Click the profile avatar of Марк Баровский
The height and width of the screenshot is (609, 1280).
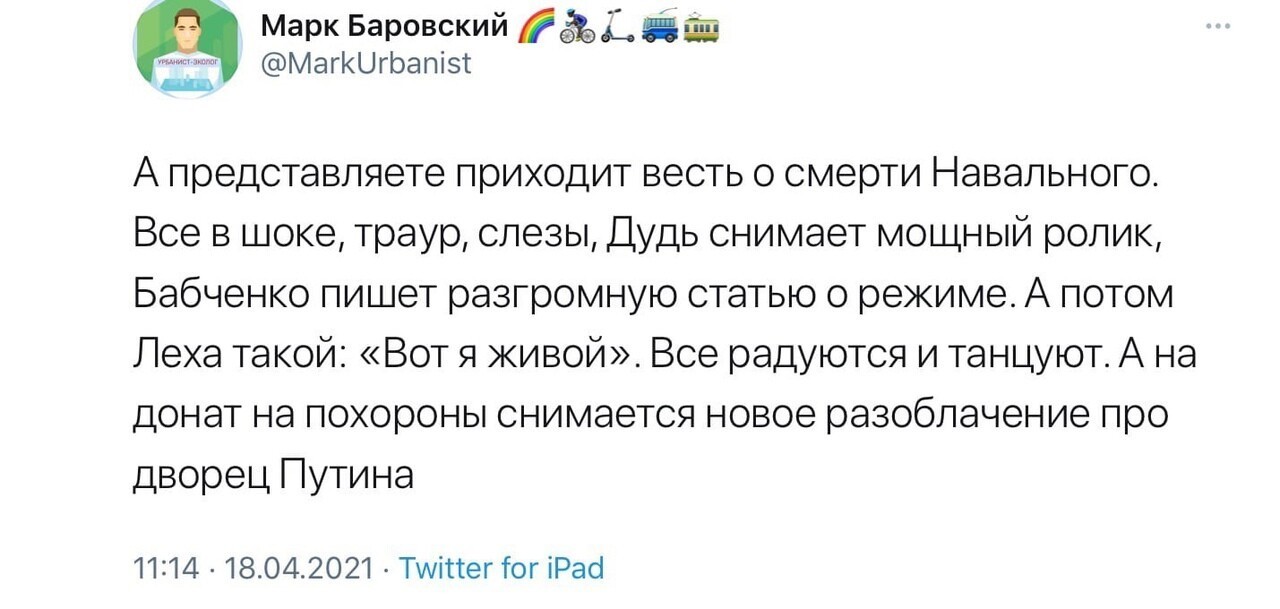186,49
